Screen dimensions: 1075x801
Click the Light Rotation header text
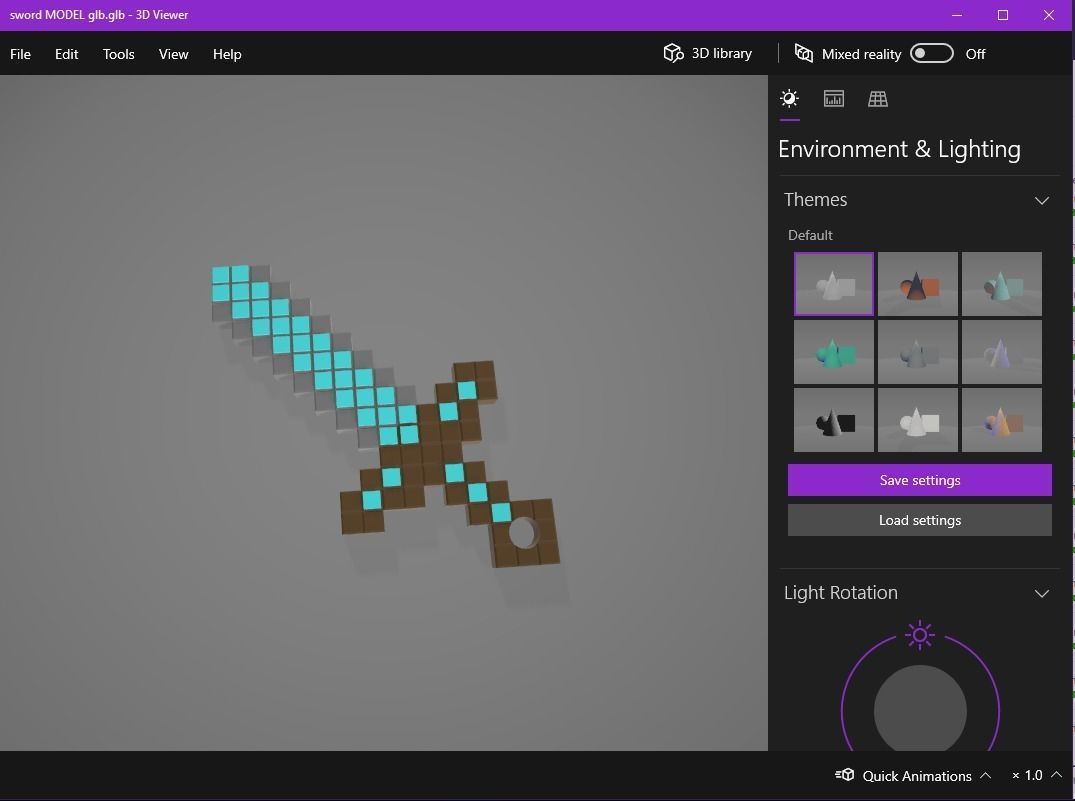pyautogui.click(x=841, y=593)
